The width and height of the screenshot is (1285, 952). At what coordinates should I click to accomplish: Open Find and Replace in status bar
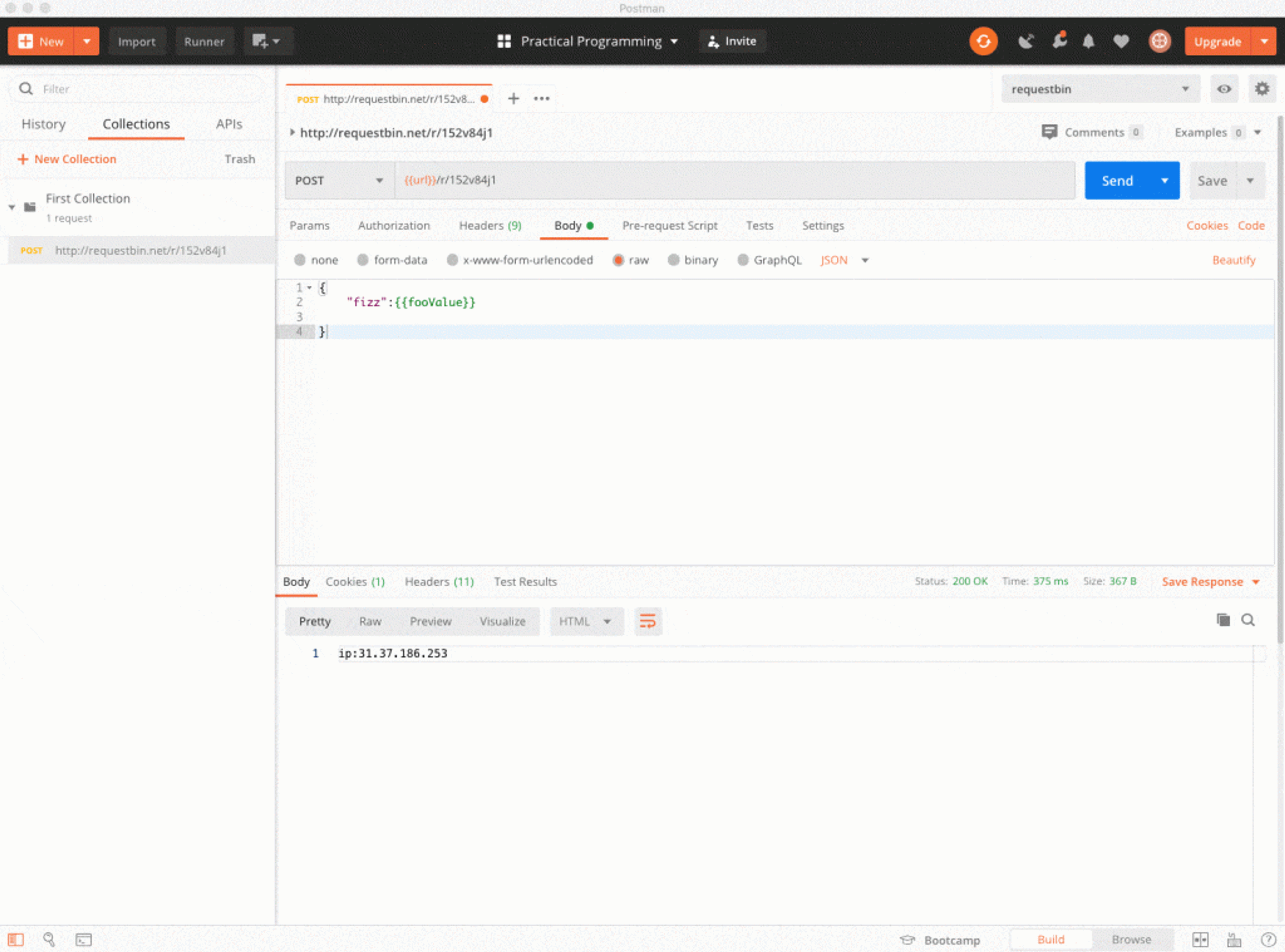(x=49, y=940)
